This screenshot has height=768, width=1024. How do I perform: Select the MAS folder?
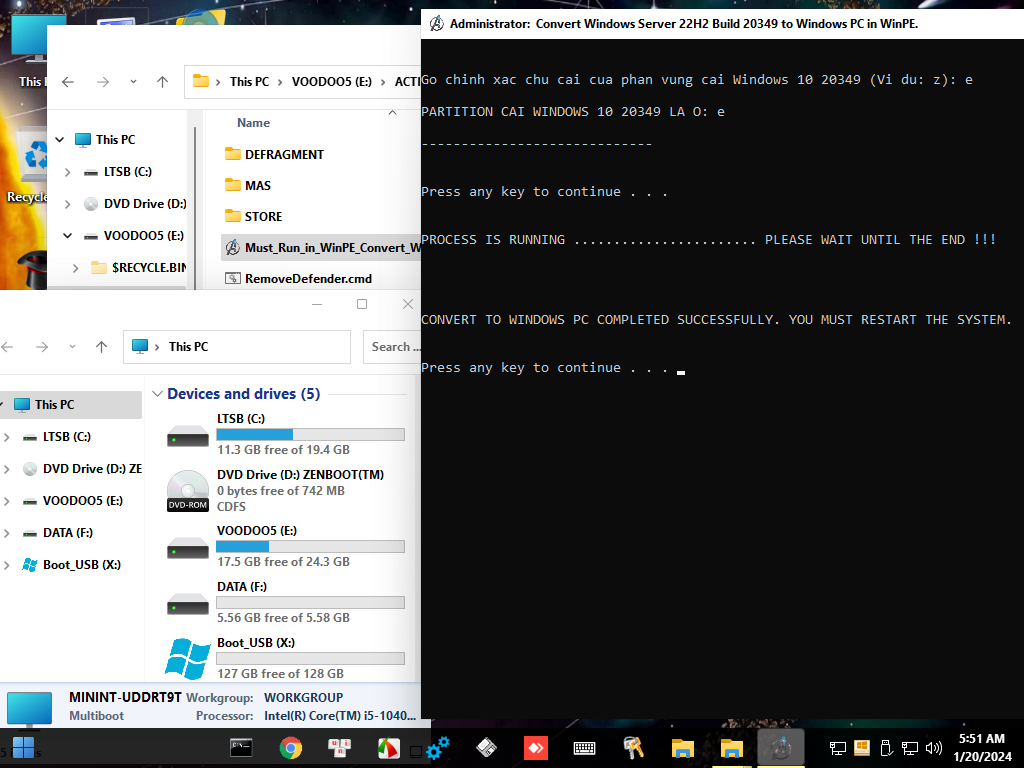click(248, 185)
